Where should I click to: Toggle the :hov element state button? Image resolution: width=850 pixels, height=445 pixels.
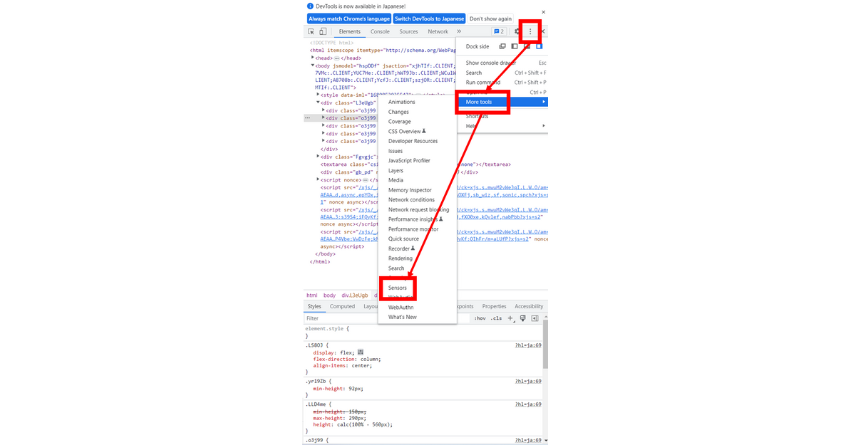480,318
